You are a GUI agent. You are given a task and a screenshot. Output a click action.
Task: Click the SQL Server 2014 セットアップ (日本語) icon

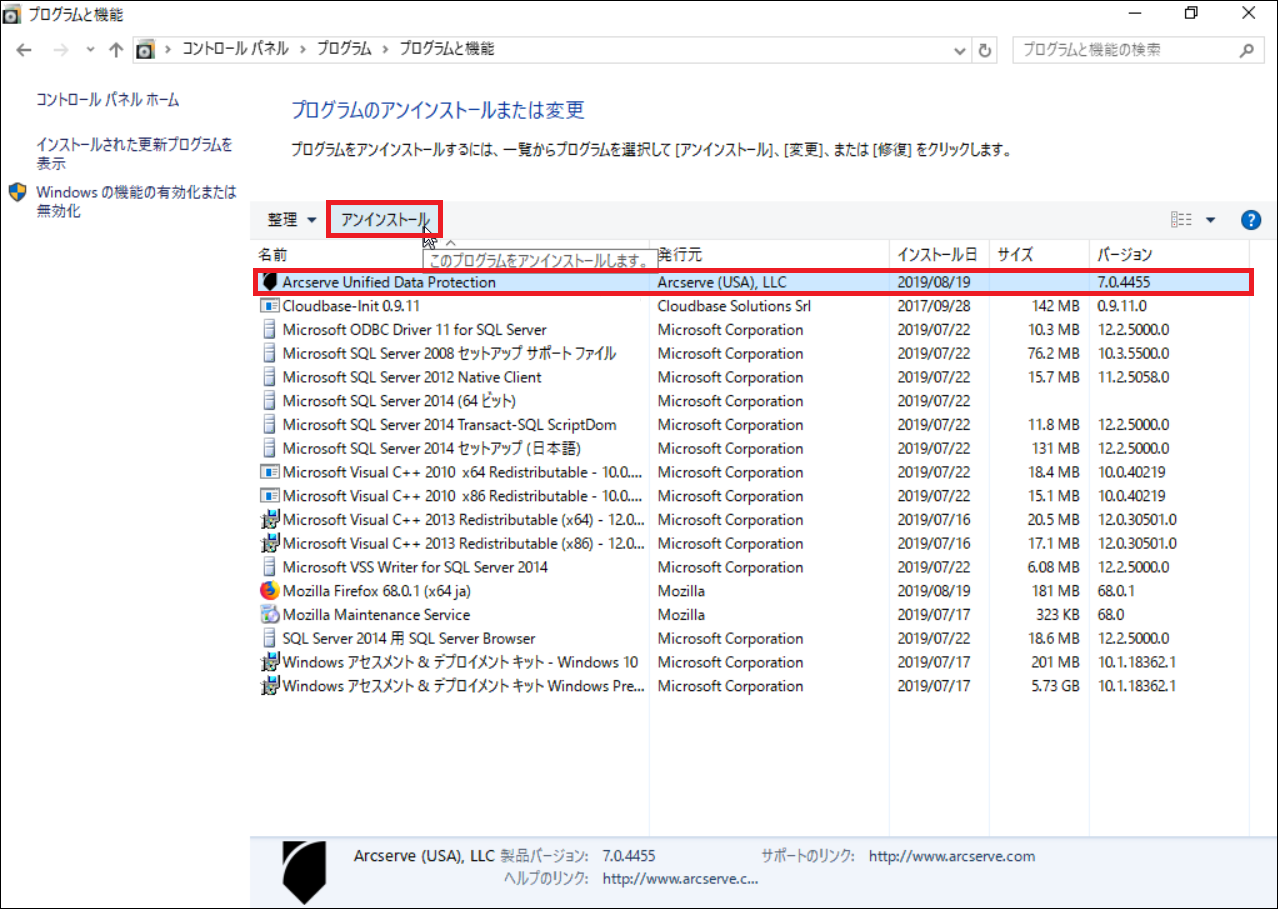(x=269, y=448)
